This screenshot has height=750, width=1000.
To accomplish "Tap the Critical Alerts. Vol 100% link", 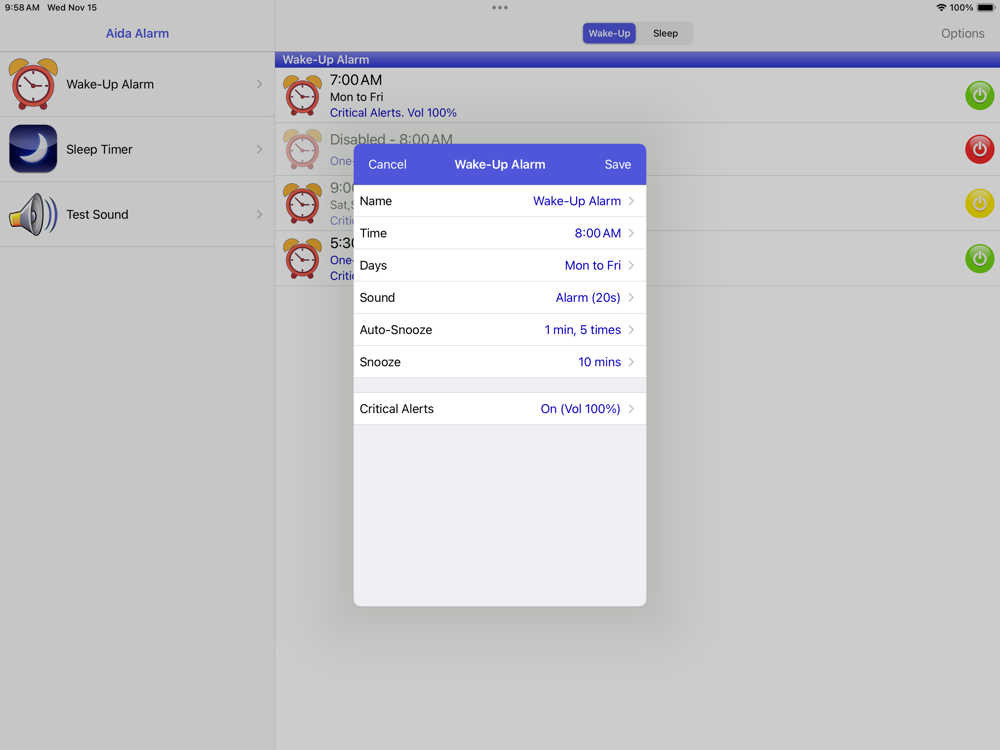I will (x=393, y=113).
